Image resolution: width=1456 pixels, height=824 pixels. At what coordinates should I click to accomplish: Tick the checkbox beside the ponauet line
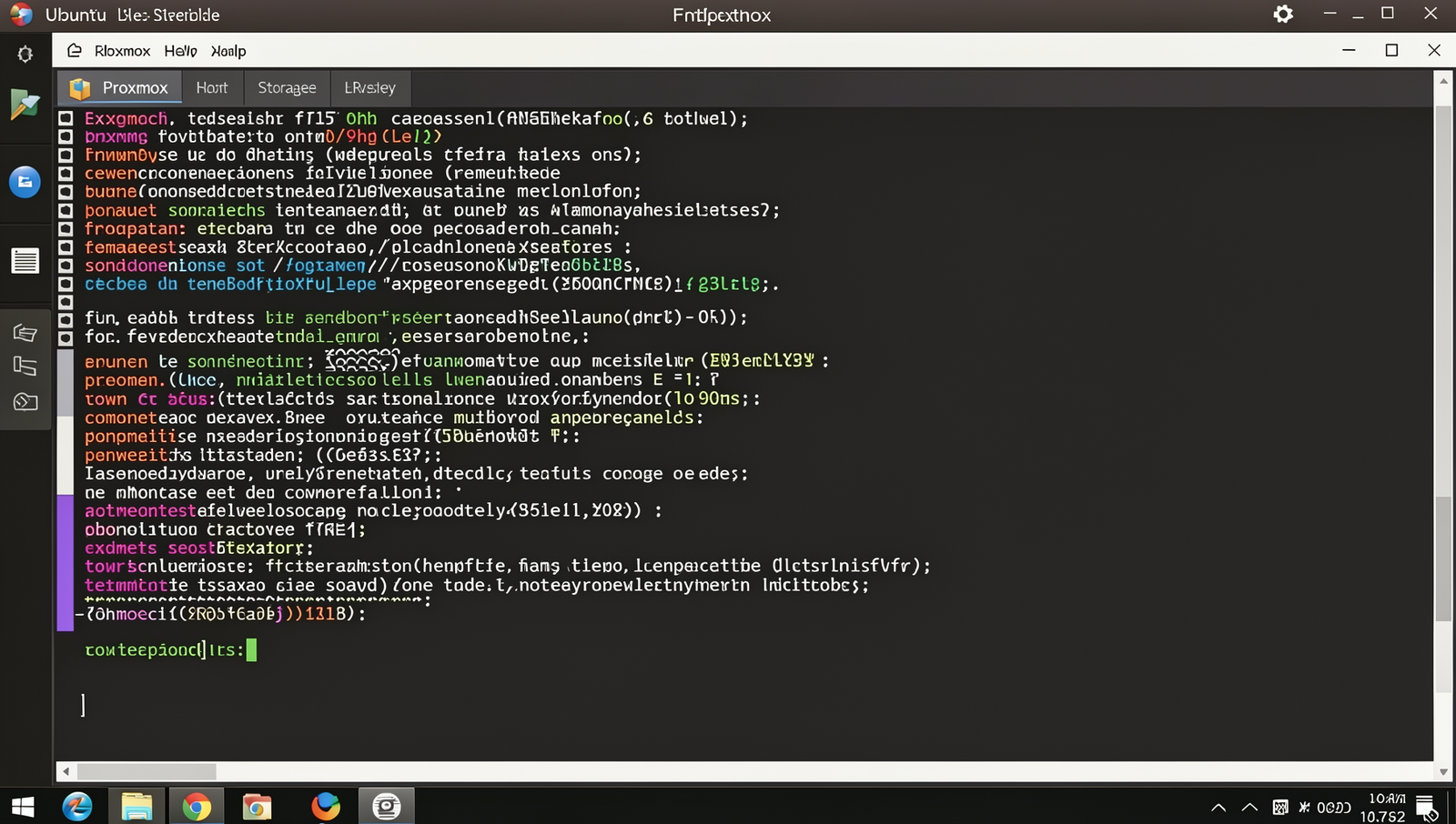click(x=66, y=210)
